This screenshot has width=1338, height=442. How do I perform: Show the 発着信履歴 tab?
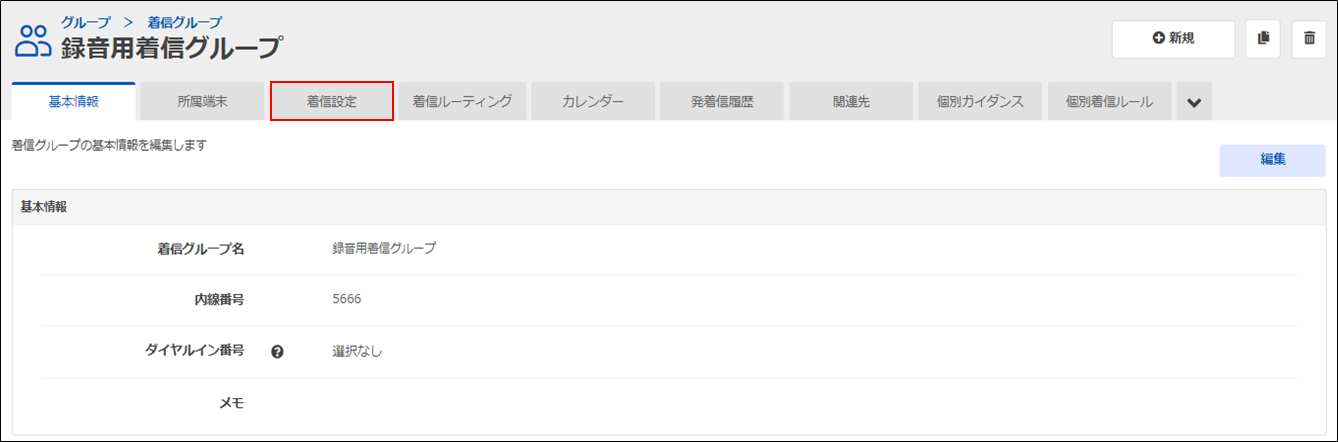coord(722,102)
